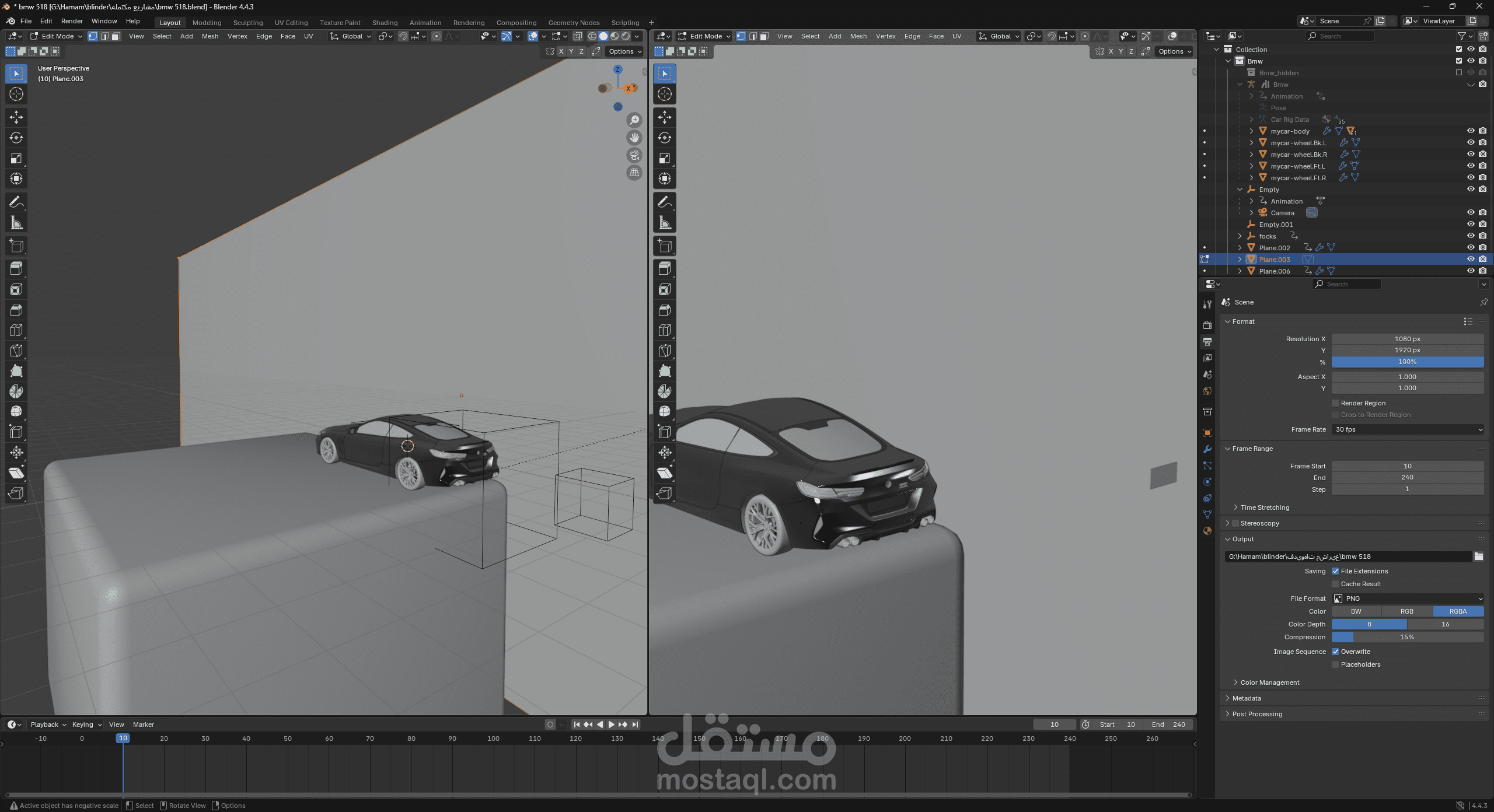Open the Render menu in top bar

[x=72, y=21]
